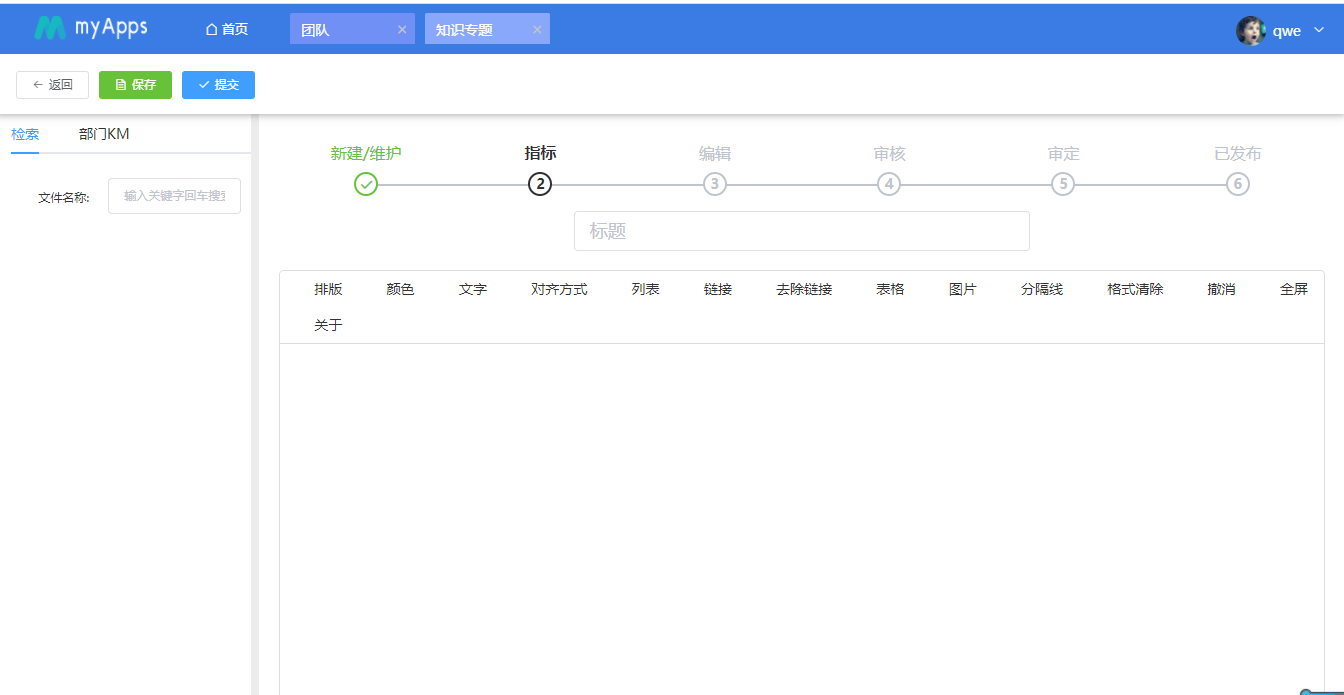Click the qwe user avatar
Viewport: 1344px width, 695px height.
1250,31
